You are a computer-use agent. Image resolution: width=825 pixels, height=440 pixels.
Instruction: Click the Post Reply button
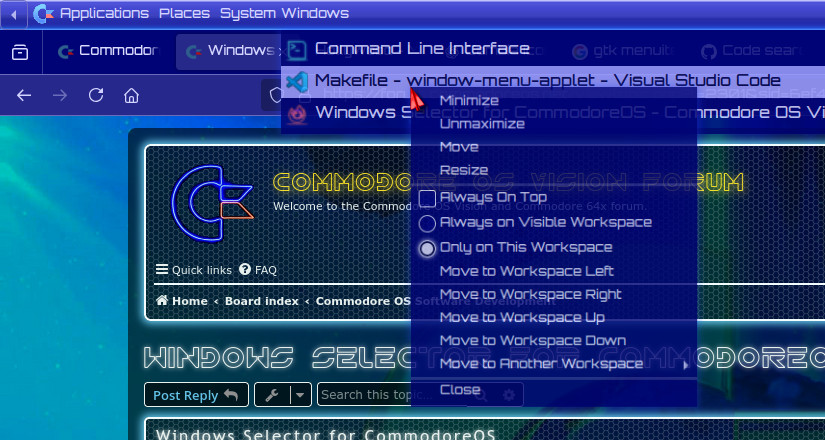click(x=196, y=395)
